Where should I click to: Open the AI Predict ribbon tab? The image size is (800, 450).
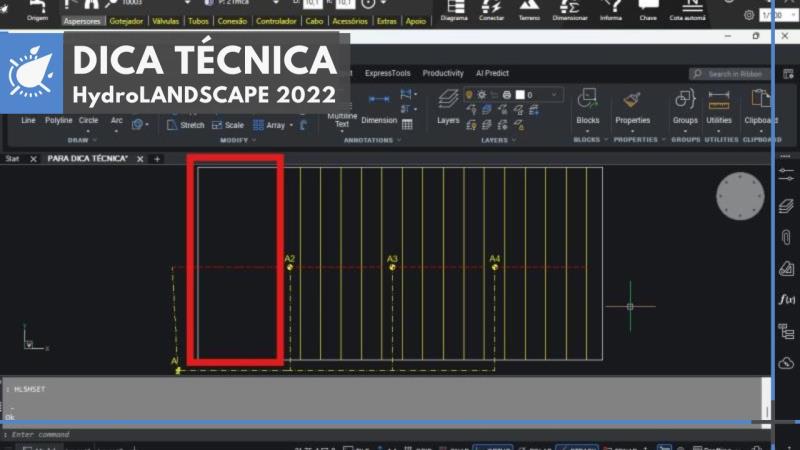click(x=492, y=73)
